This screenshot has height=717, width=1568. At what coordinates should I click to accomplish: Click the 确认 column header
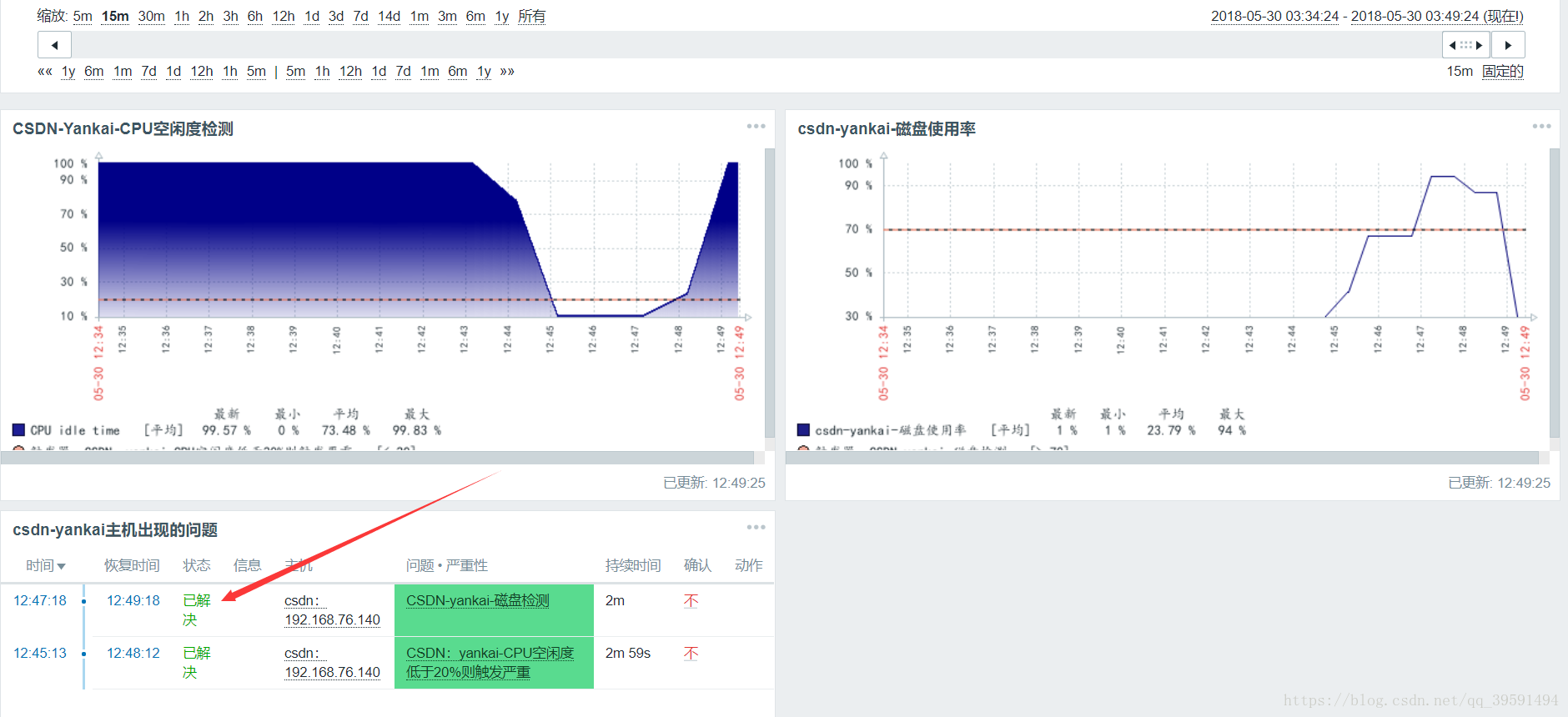698,565
